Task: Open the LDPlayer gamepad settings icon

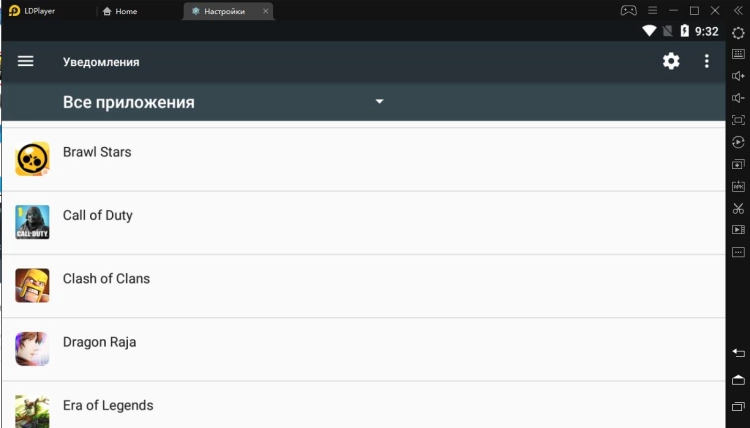Action: [628, 10]
